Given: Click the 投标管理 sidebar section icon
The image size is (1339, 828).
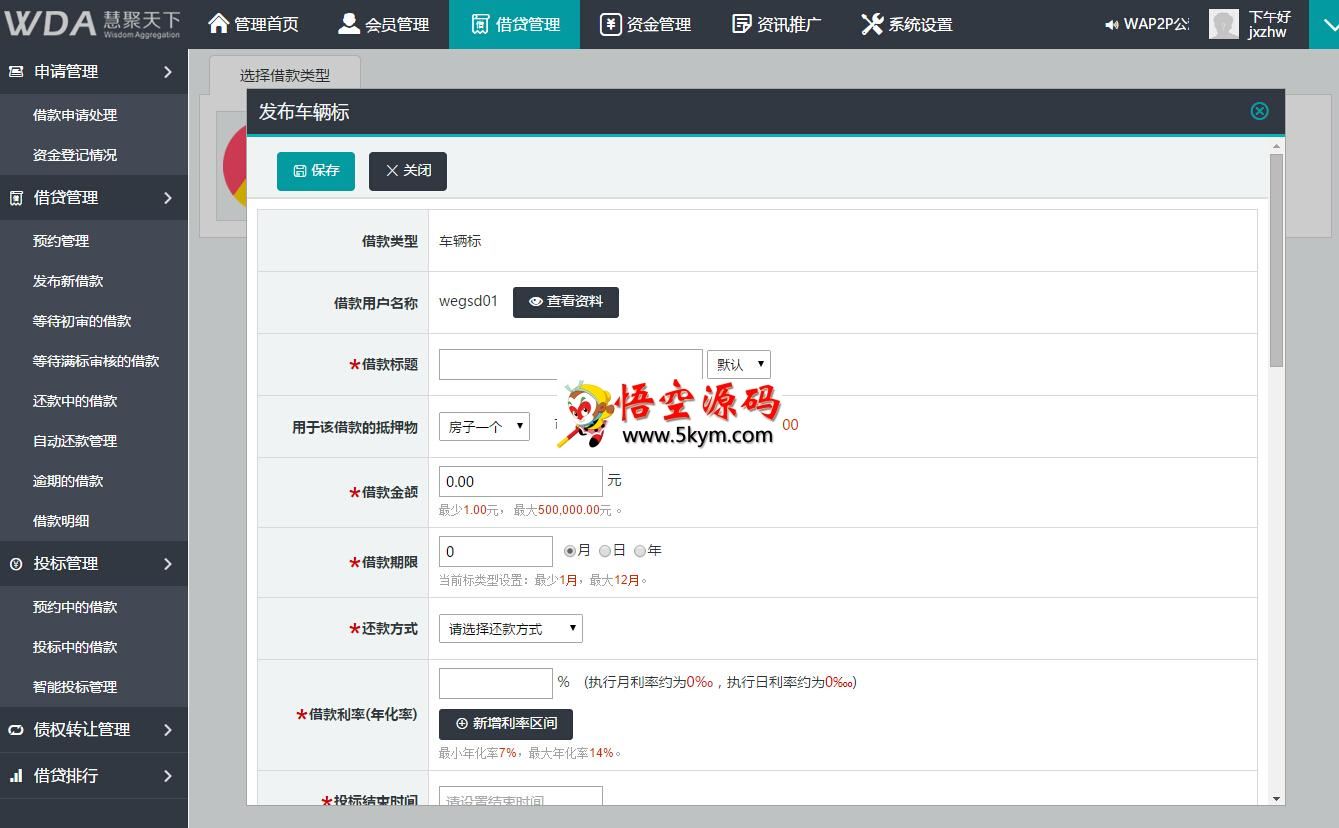Looking at the screenshot, I should coord(16,564).
